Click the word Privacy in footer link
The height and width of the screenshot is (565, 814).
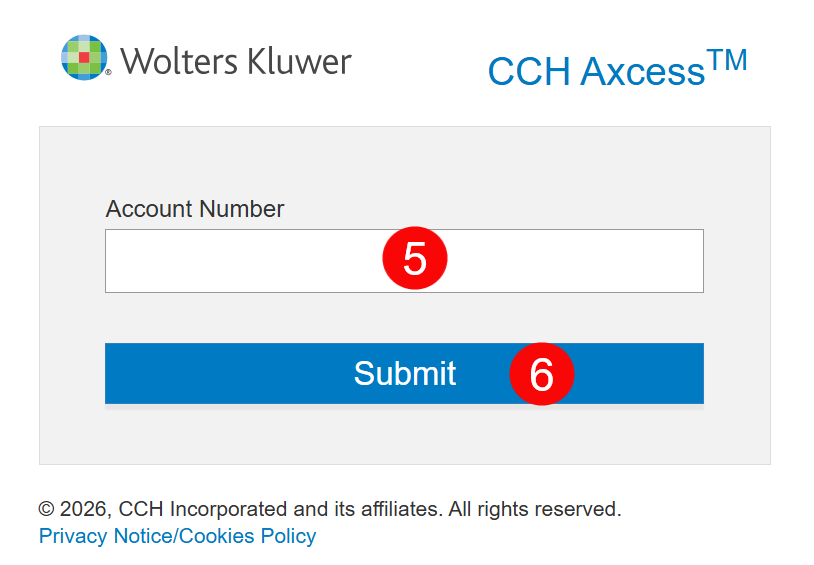[x=73, y=536]
